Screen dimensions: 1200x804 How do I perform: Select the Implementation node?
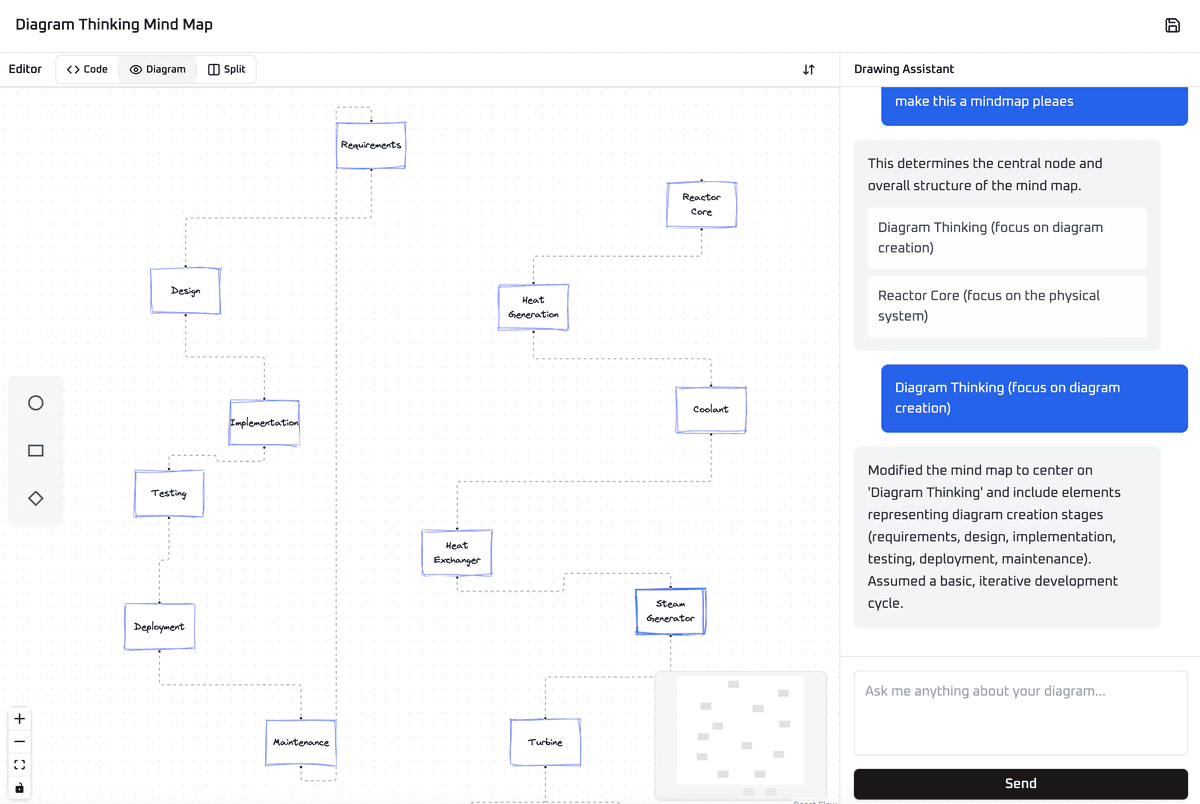tap(264, 423)
